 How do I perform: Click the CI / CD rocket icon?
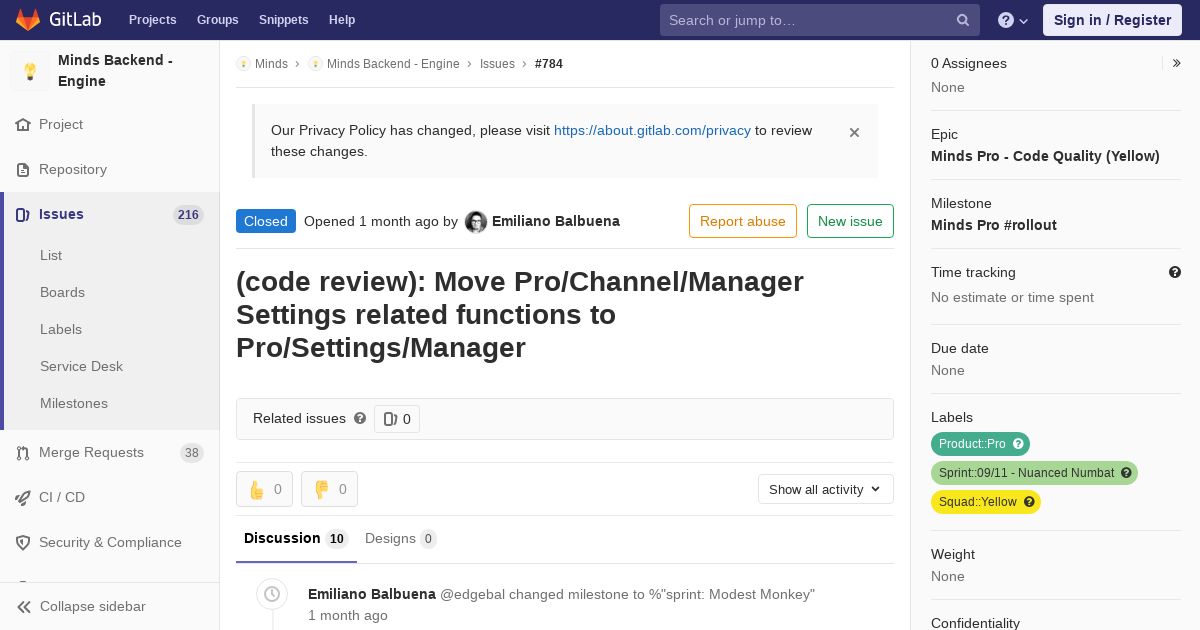[x=23, y=497]
